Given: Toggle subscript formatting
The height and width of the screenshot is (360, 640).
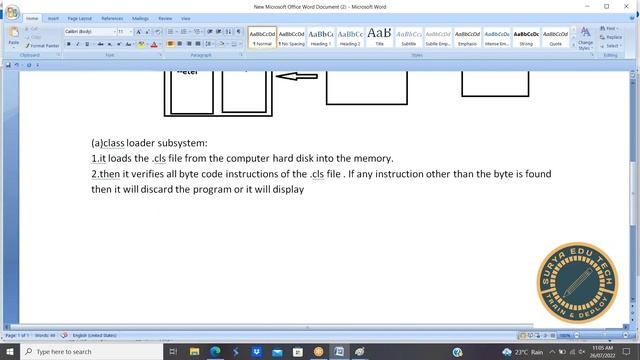Looking at the screenshot, I should [109, 44].
